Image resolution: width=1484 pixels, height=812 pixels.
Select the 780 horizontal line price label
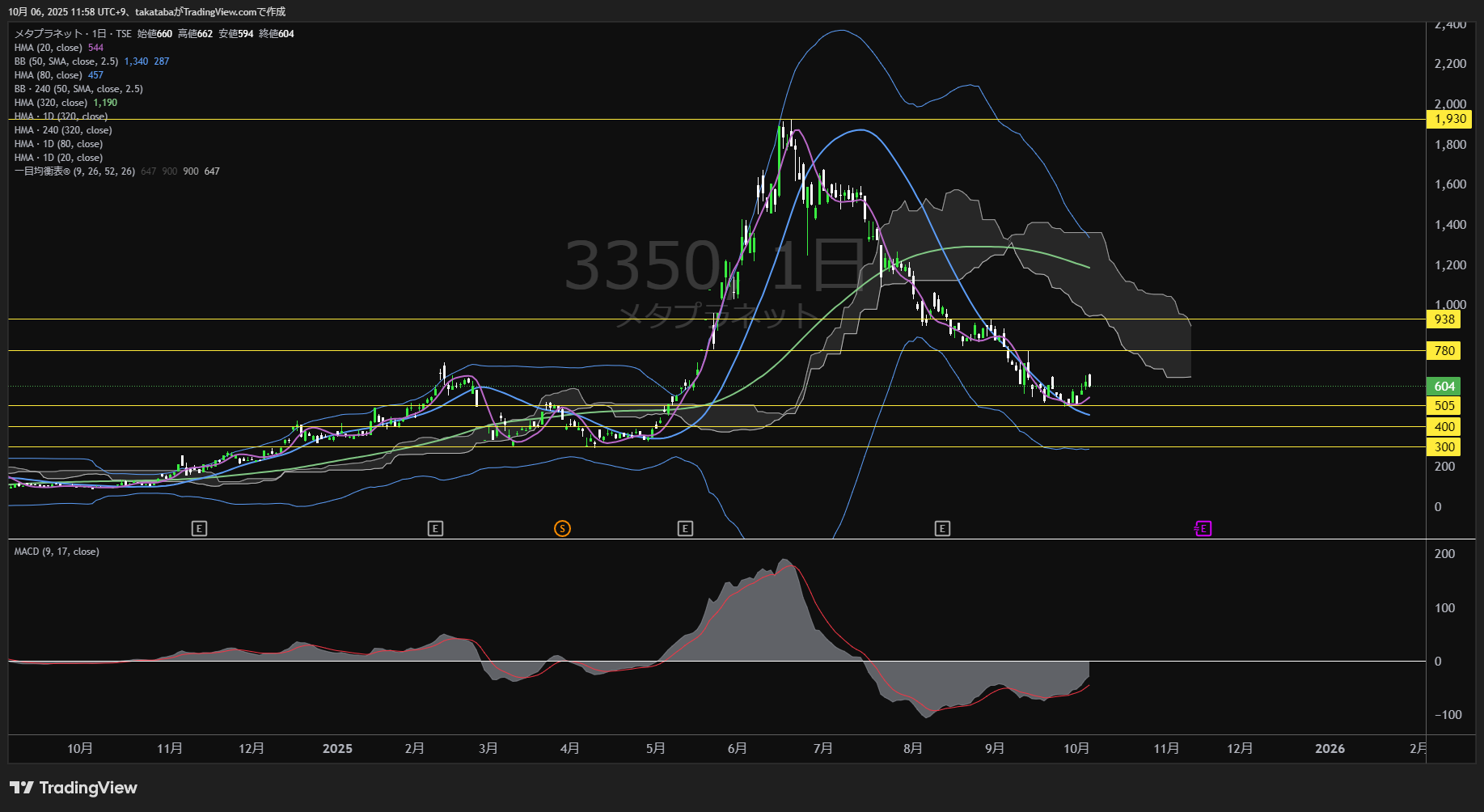click(1444, 351)
